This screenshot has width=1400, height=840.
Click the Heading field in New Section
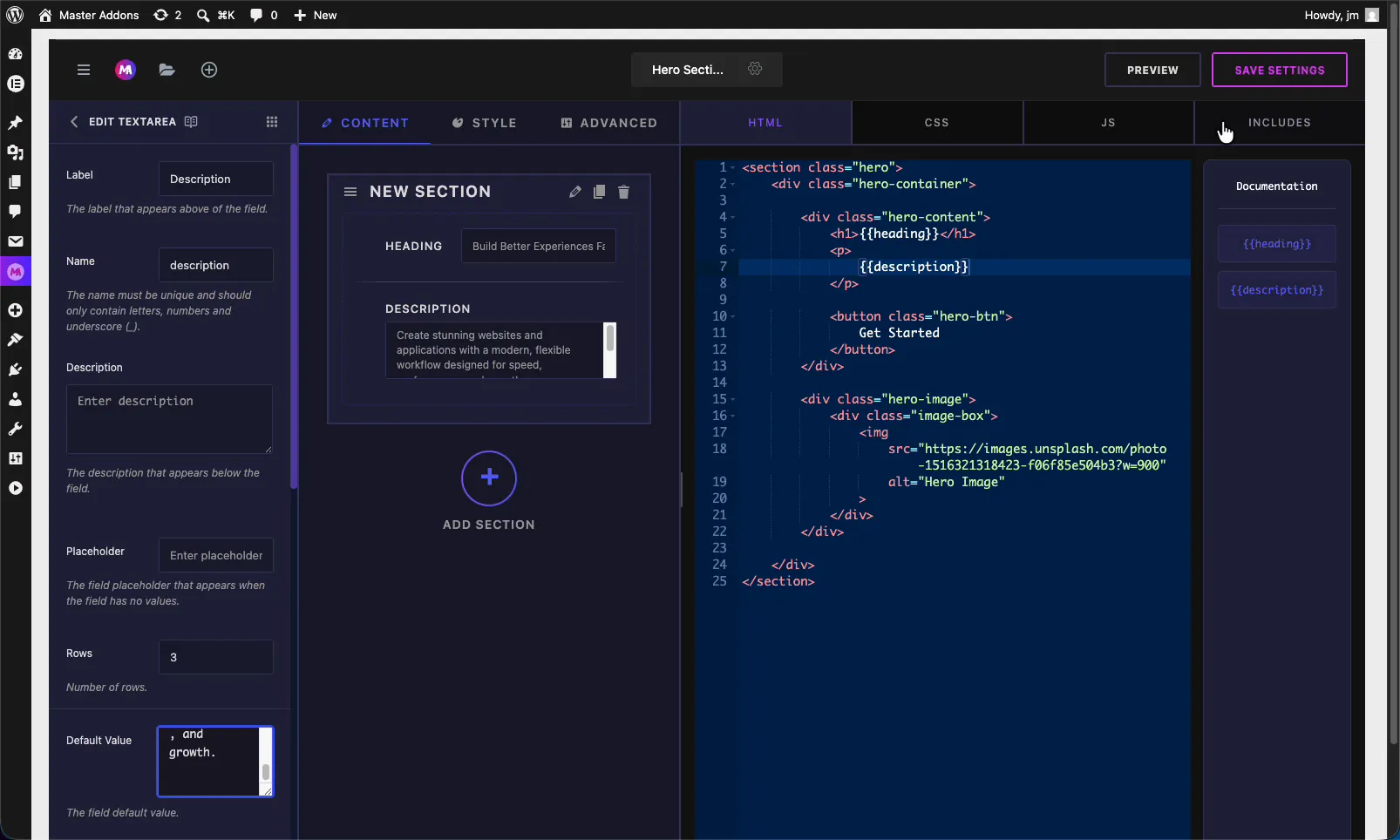coord(539,246)
